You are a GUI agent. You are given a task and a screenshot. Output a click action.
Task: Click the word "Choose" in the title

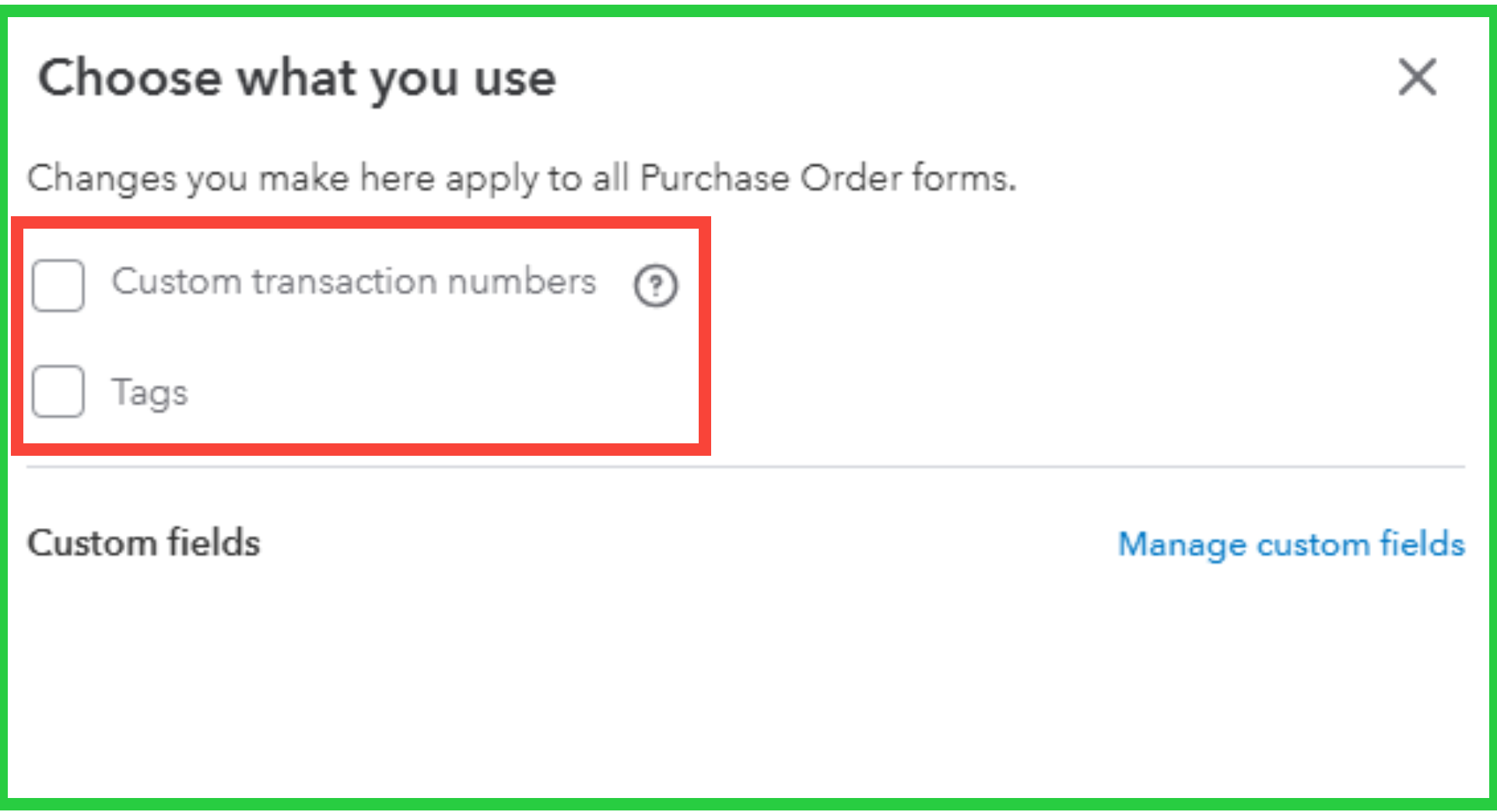coord(130,79)
